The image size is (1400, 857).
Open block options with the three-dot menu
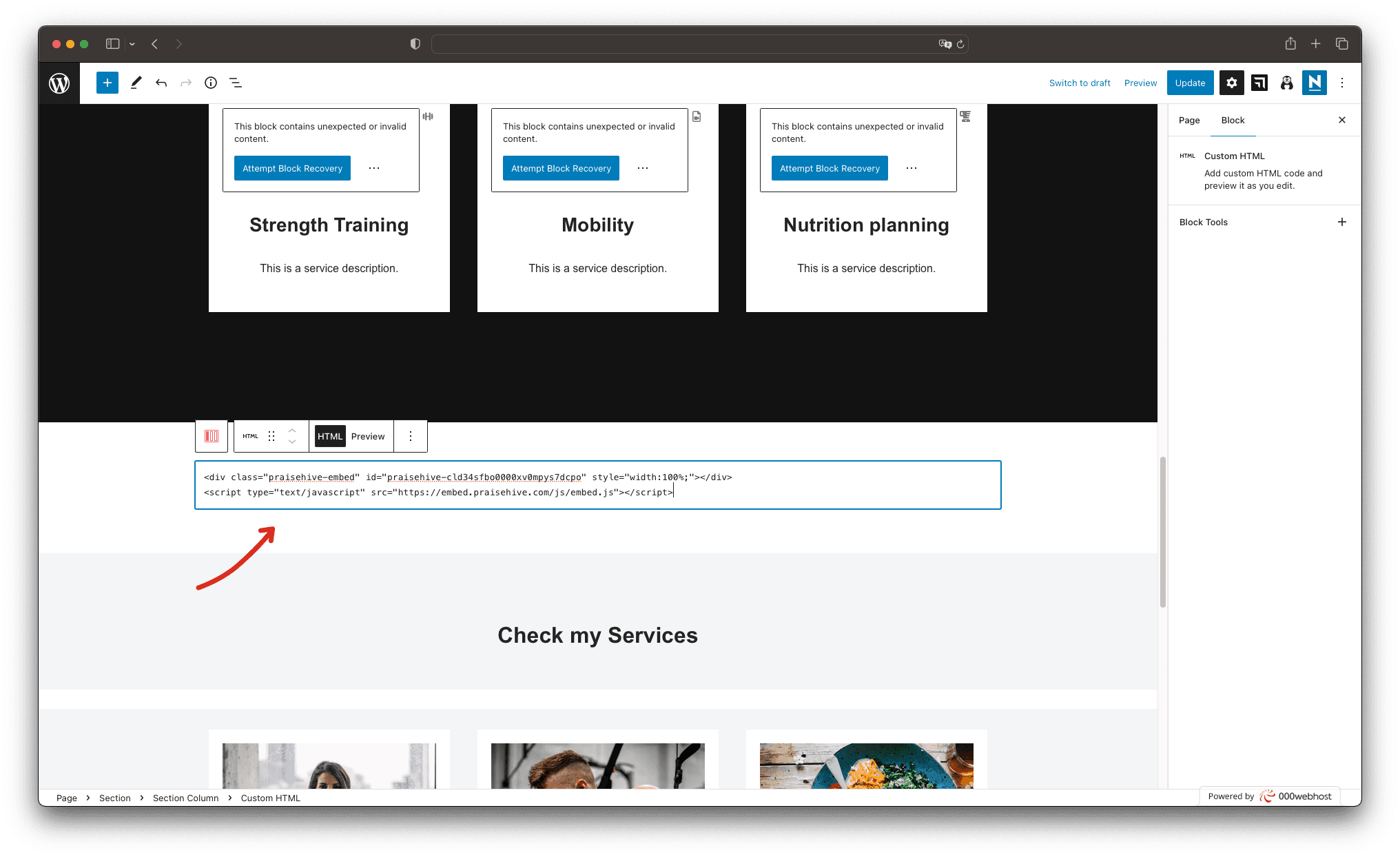(x=411, y=436)
